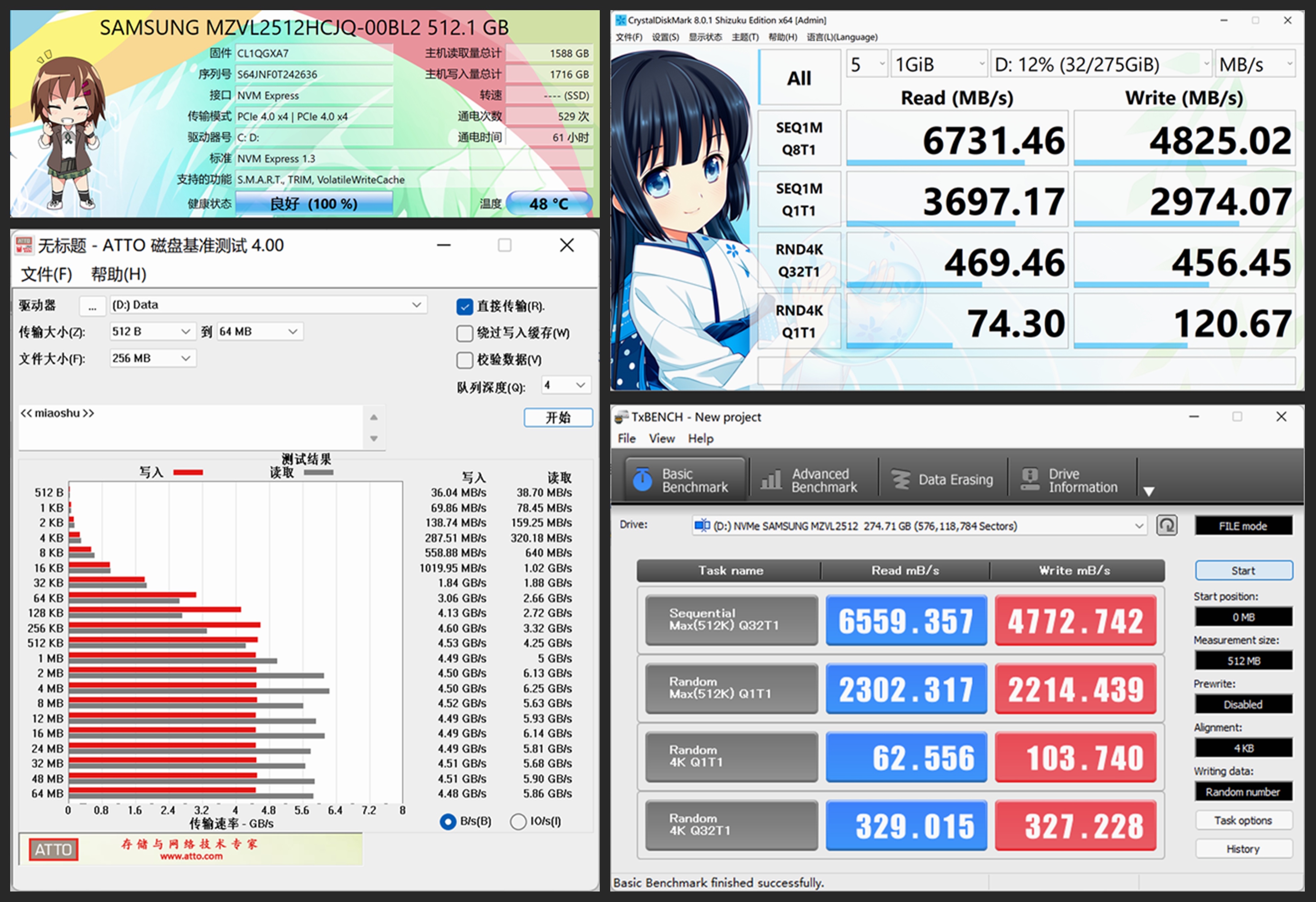Click Start in TxBENCH

(x=1244, y=570)
